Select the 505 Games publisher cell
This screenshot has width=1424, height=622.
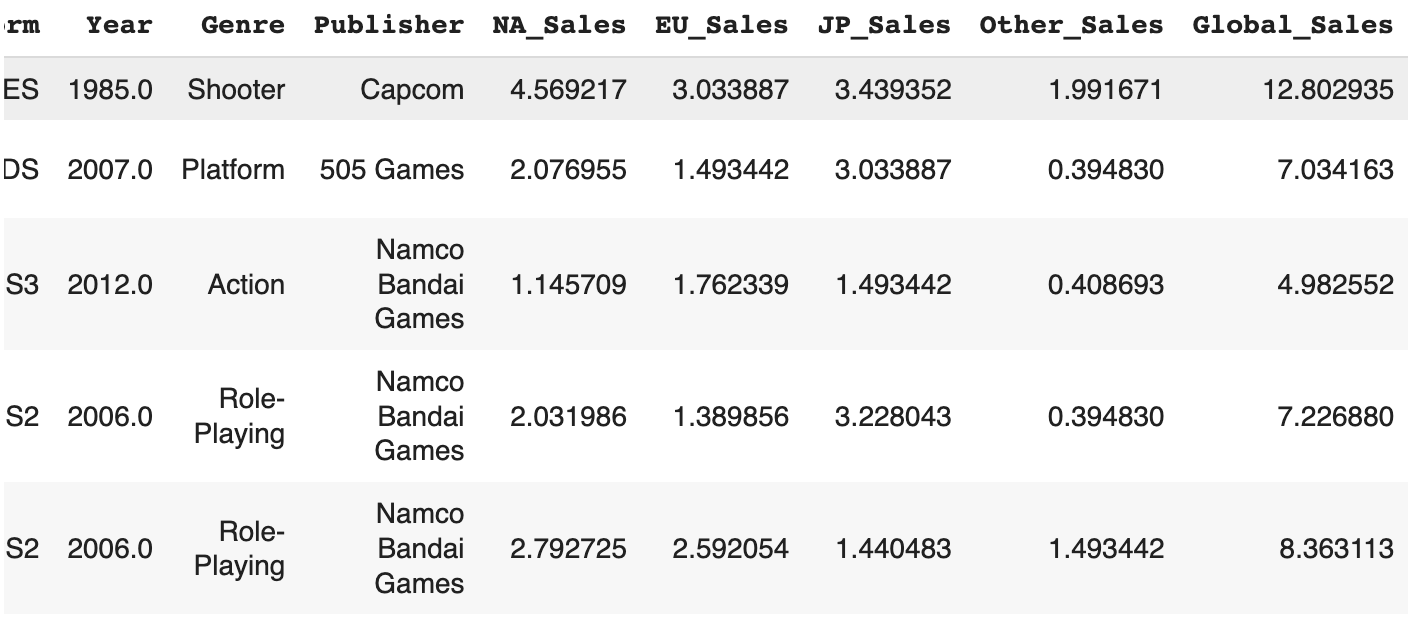coord(392,170)
